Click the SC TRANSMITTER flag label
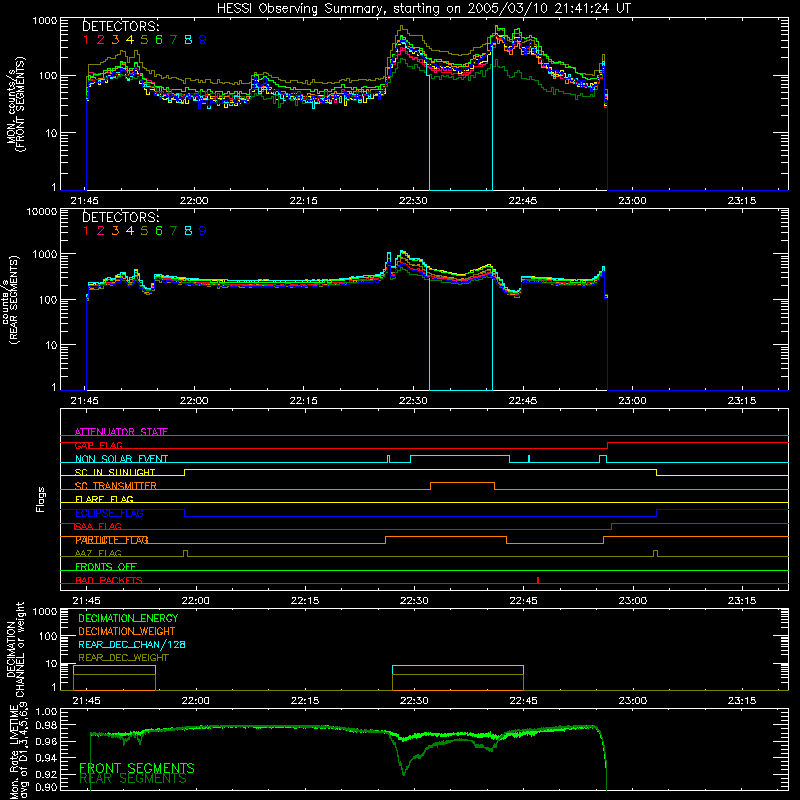Screen dimensions: 800x800 (116, 486)
